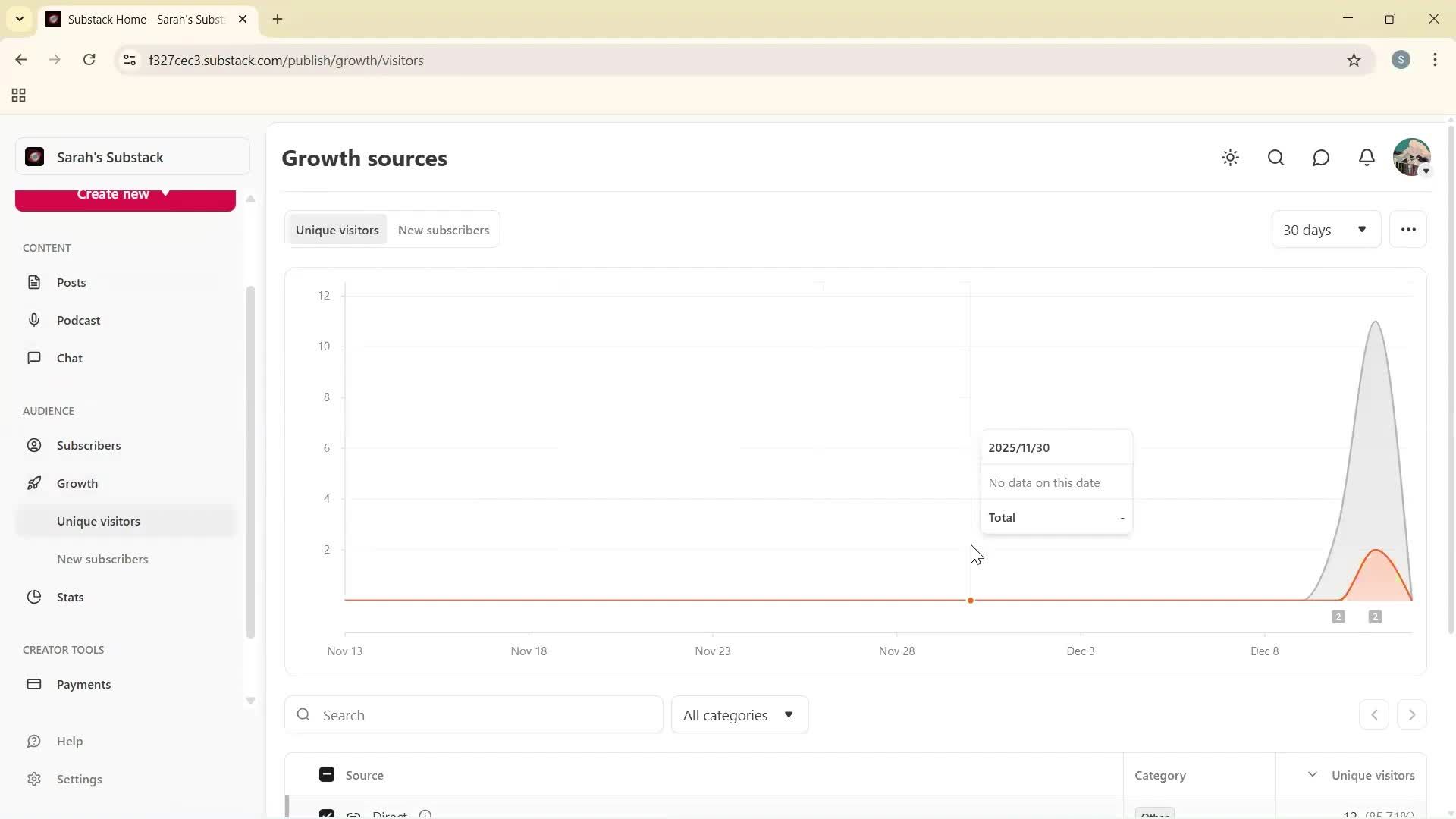
Task: Click the Sarah's Substack publication name
Action: [x=110, y=157]
